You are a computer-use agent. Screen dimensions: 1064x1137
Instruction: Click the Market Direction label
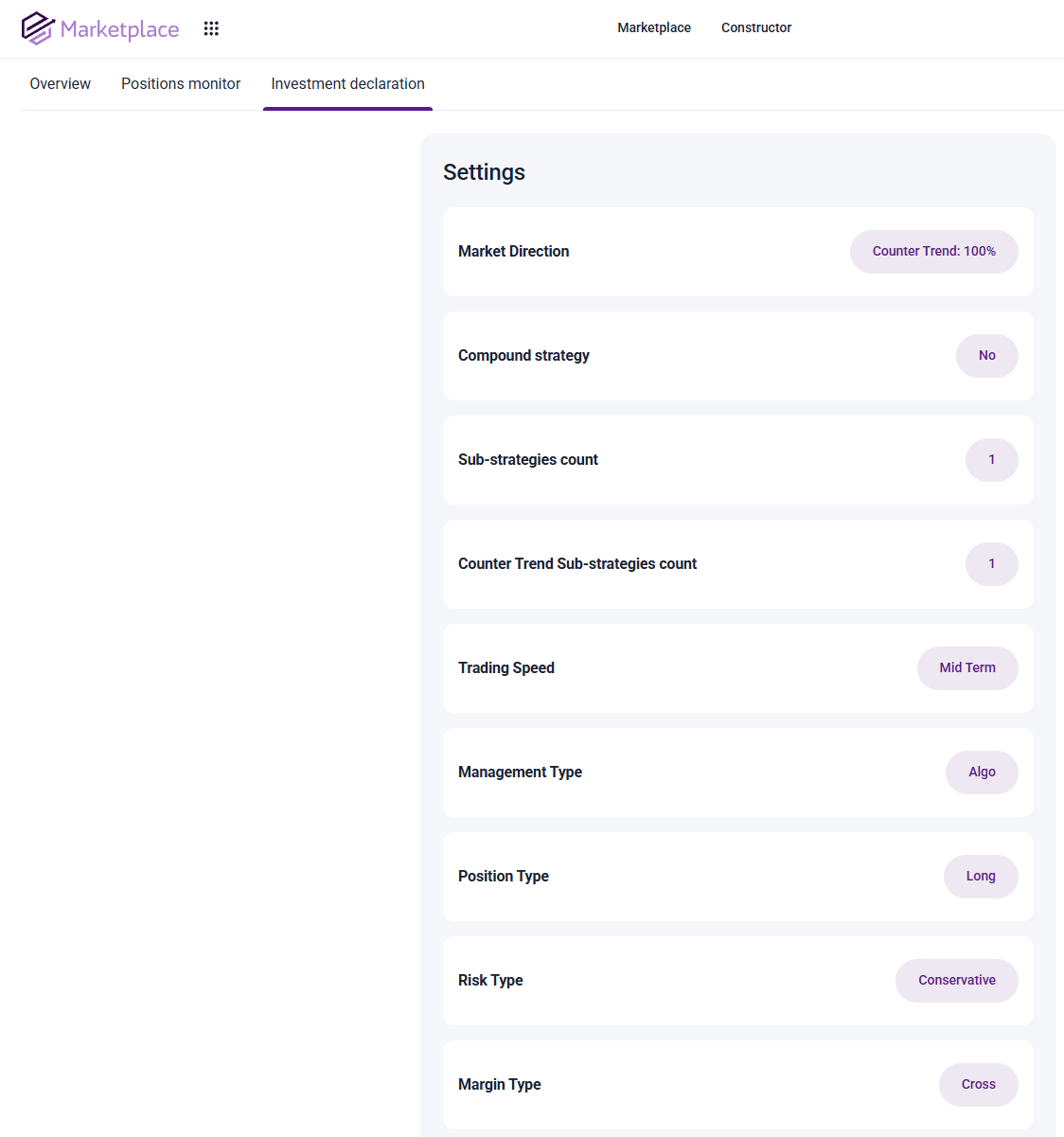point(514,251)
